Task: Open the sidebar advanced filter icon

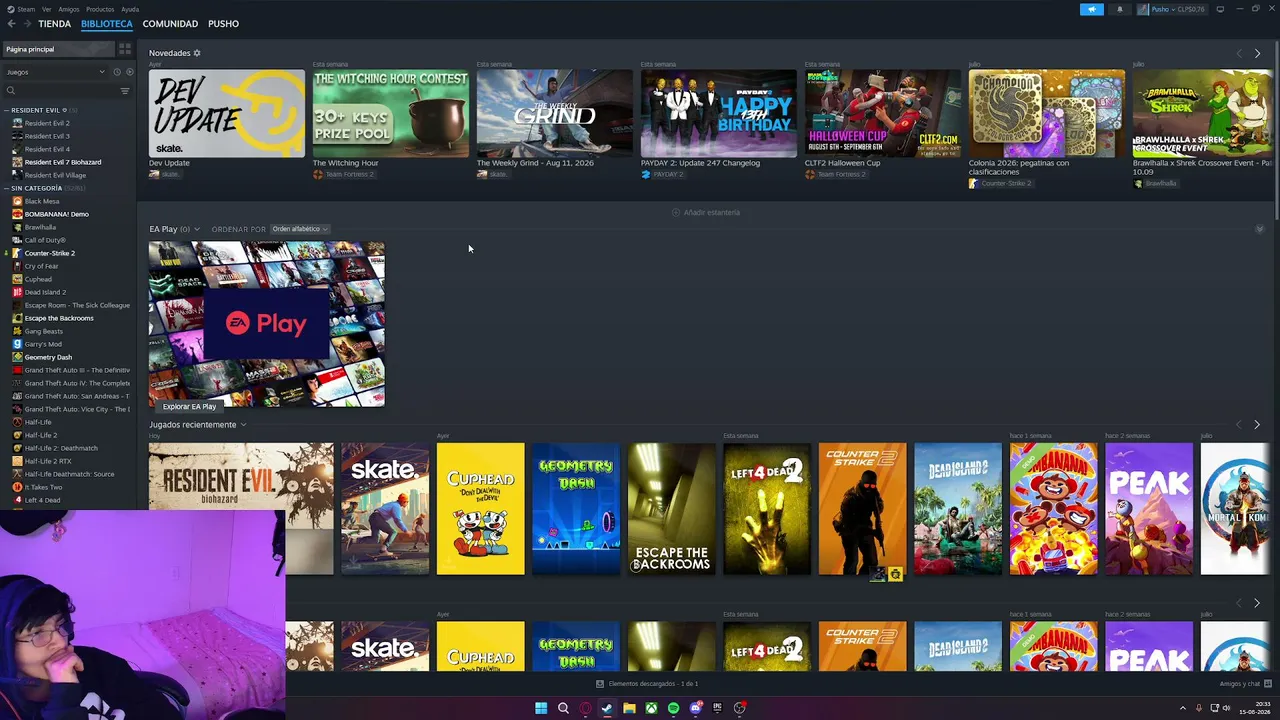Action: pyautogui.click(x=125, y=91)
